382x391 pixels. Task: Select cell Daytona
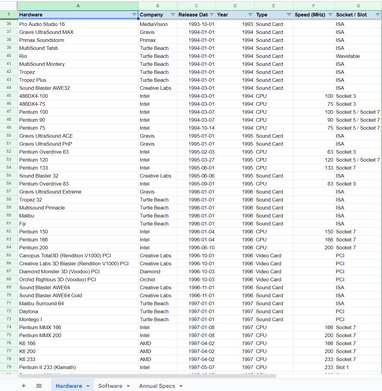78,312
